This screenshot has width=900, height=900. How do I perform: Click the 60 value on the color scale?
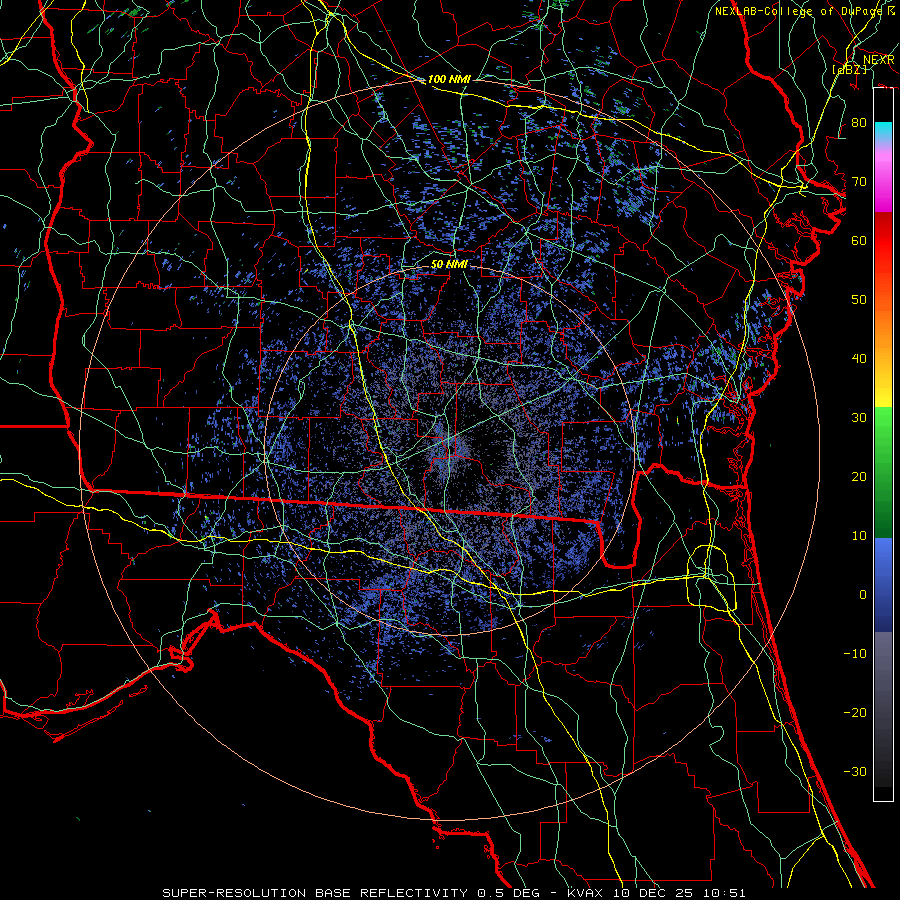coord(859,241)
